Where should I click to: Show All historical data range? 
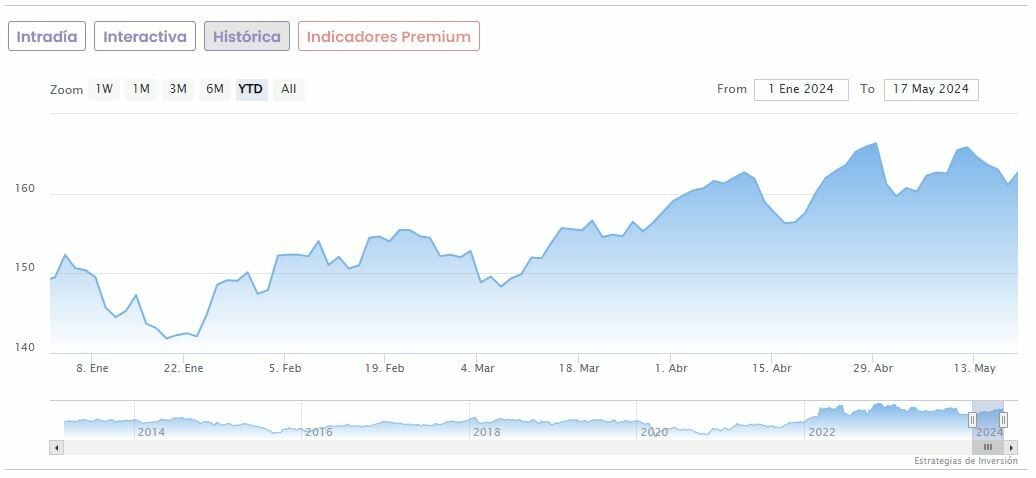289,89
